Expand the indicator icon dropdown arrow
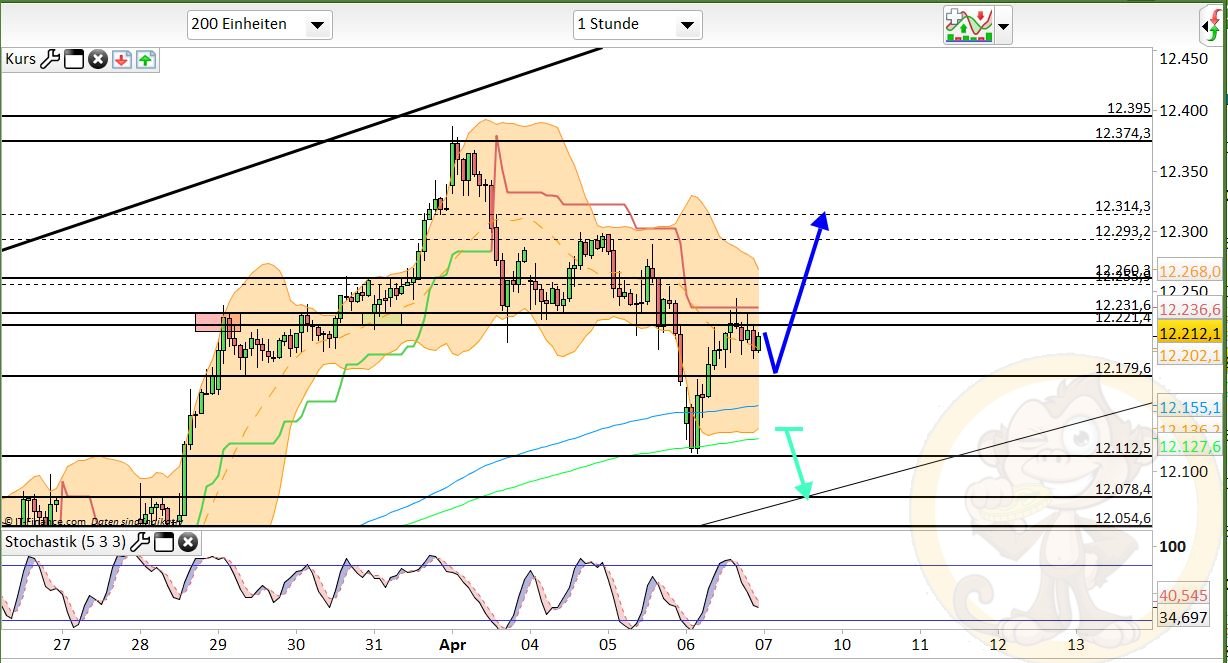The height and width of the screenshot is (663, 1228). click(x=1001, y=27)
